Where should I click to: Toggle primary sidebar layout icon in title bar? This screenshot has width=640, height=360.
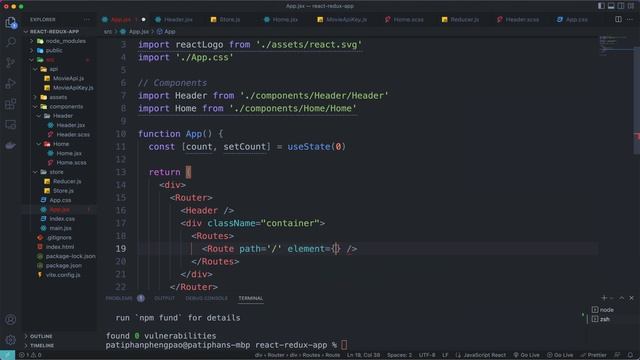[x=601, y=6]
